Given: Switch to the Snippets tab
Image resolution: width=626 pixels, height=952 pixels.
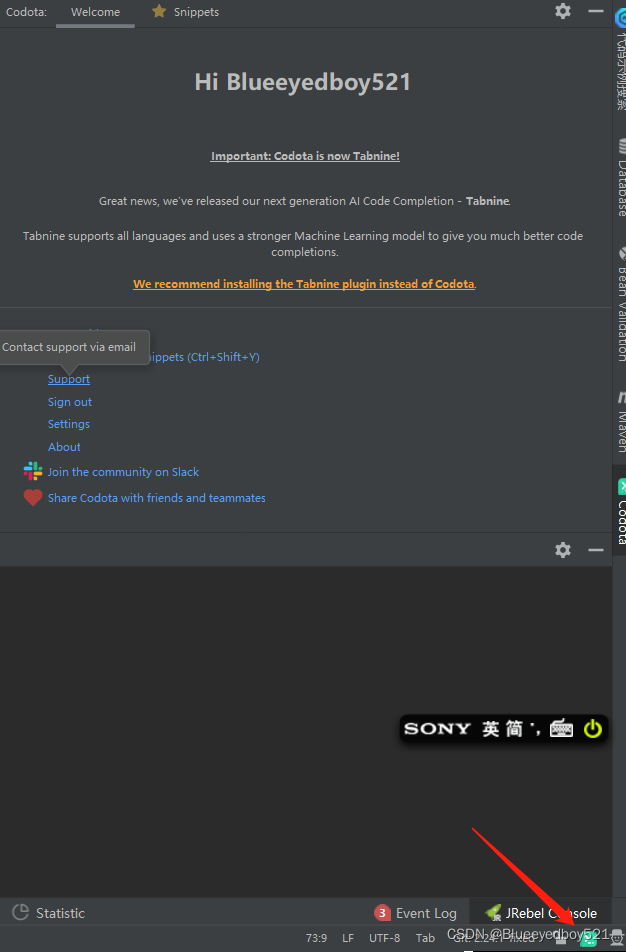Looking at the screenshot, I should coord(185,12).
